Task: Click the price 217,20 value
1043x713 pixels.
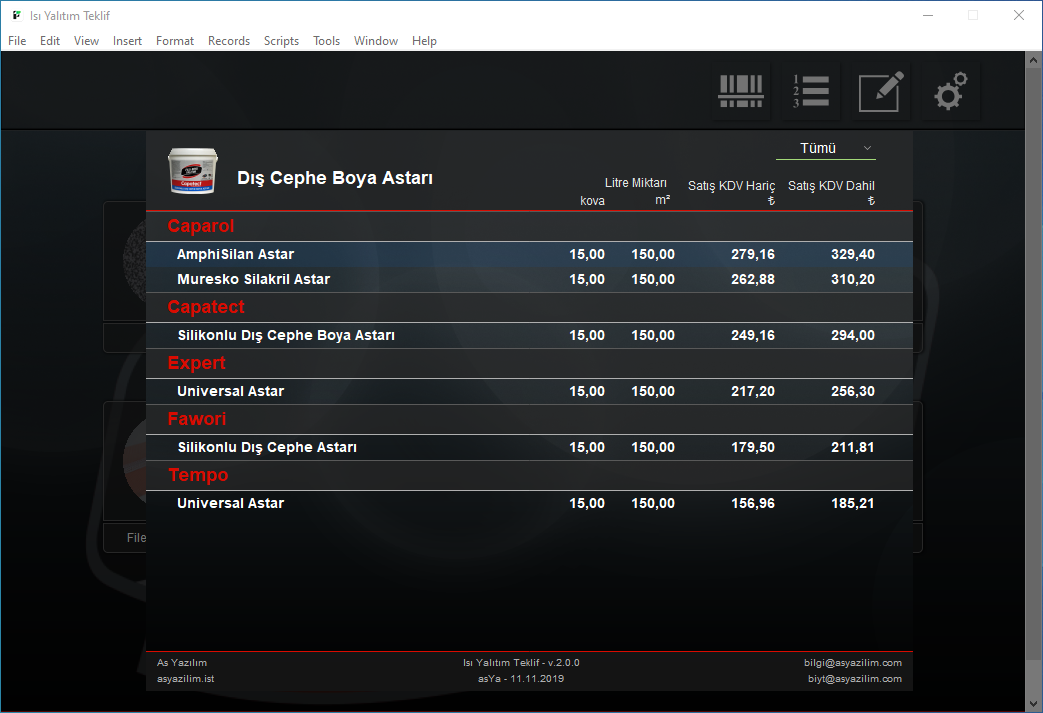Action: pos(753,391)
